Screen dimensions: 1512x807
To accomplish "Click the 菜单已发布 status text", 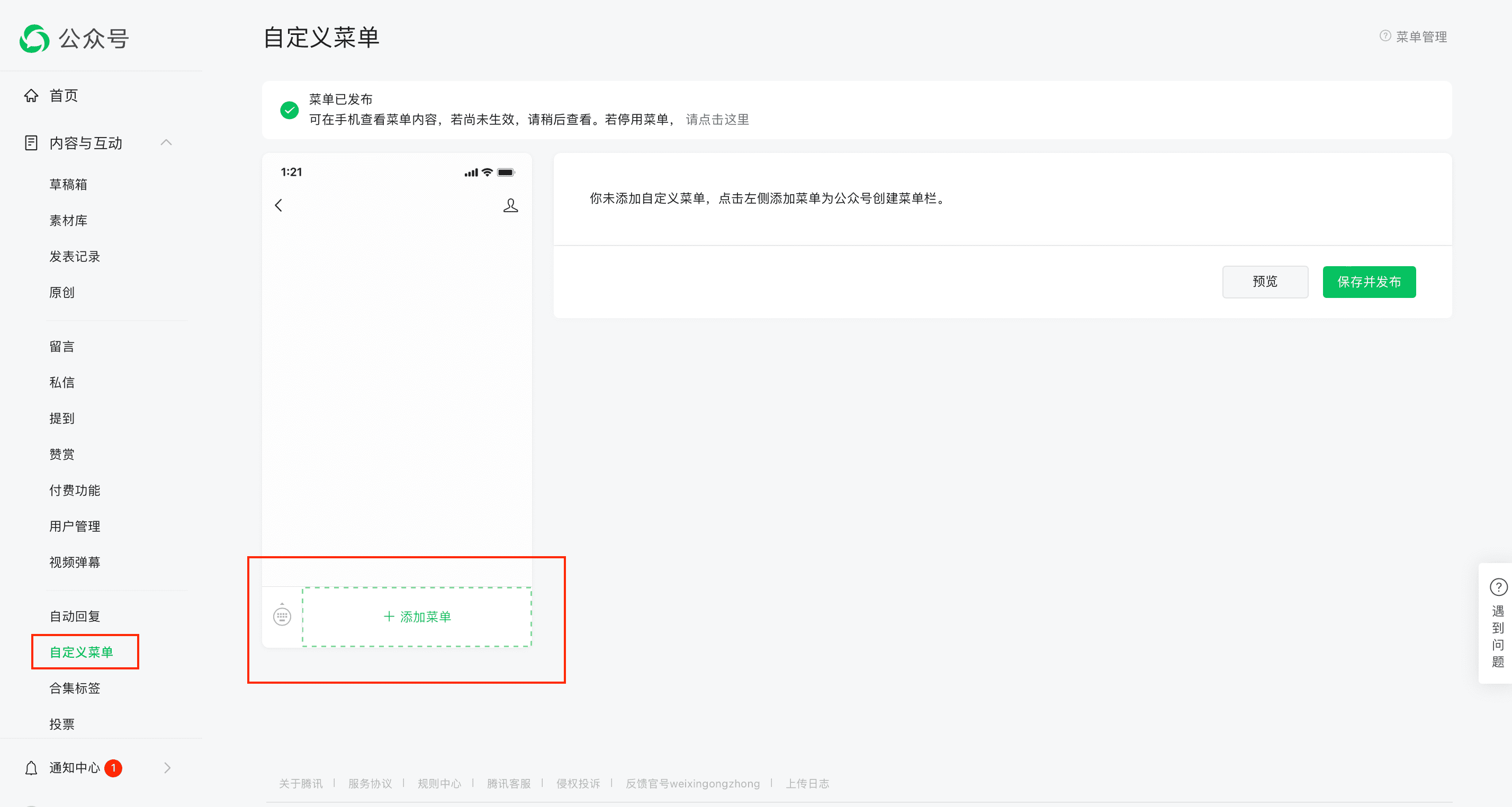I will (340, 99).
